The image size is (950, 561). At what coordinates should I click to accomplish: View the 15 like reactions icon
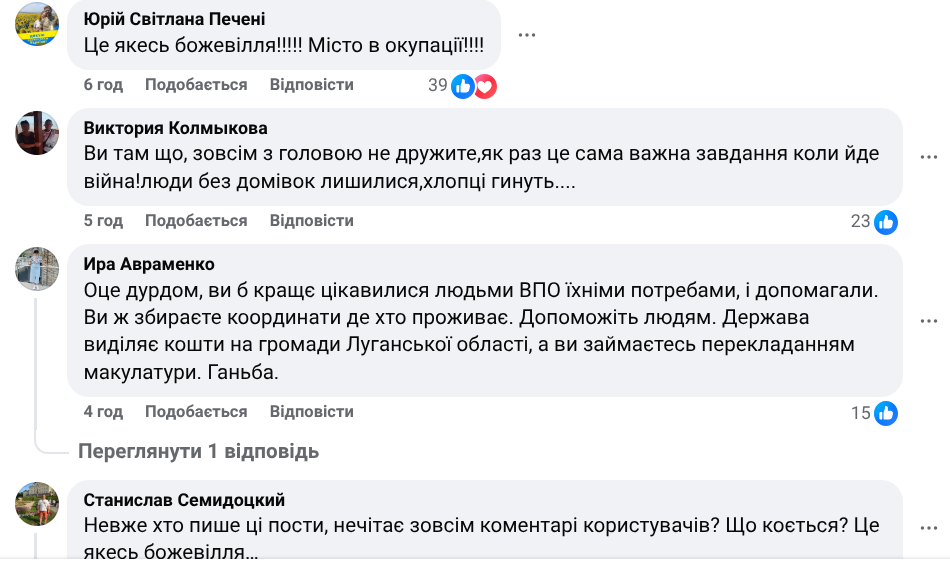pos(886,413)
